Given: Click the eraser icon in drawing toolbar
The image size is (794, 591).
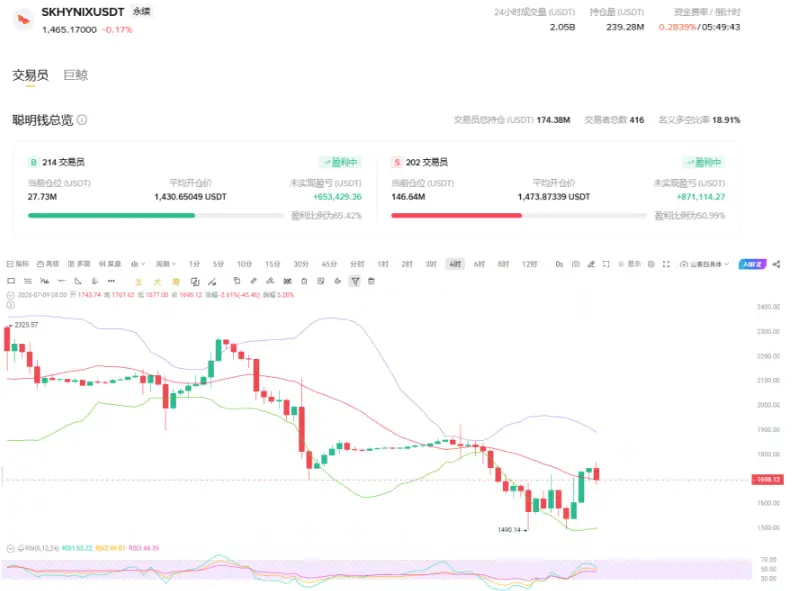Looking at the screenshot, I should (253, 281).
